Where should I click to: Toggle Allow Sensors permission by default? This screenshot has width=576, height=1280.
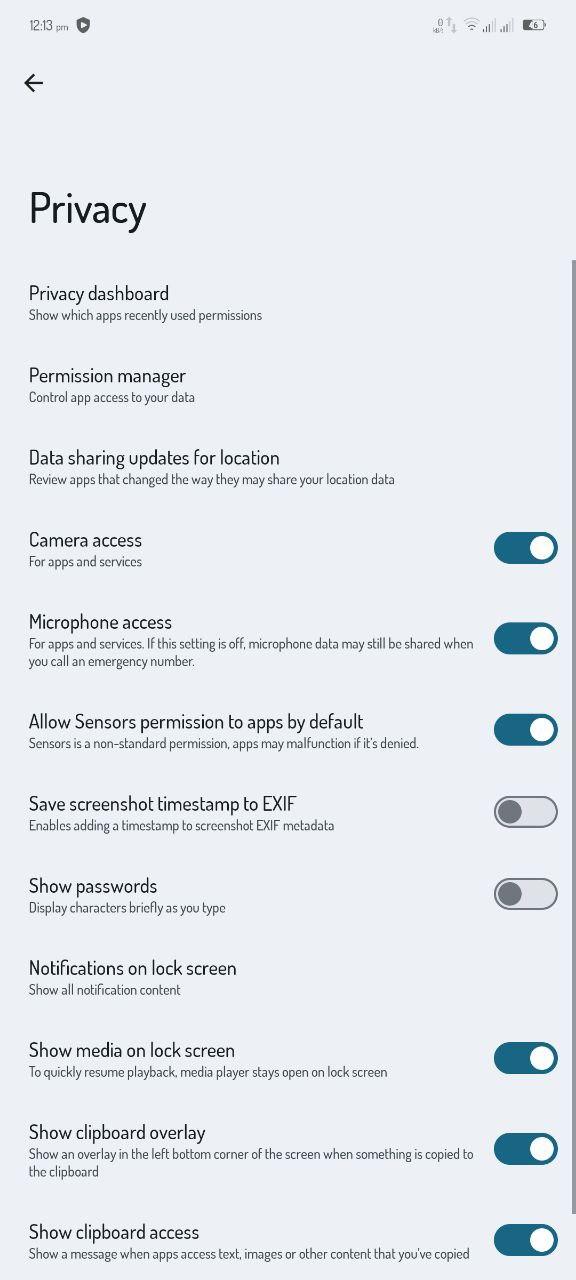pyautogui.click(x=526, y=730)
